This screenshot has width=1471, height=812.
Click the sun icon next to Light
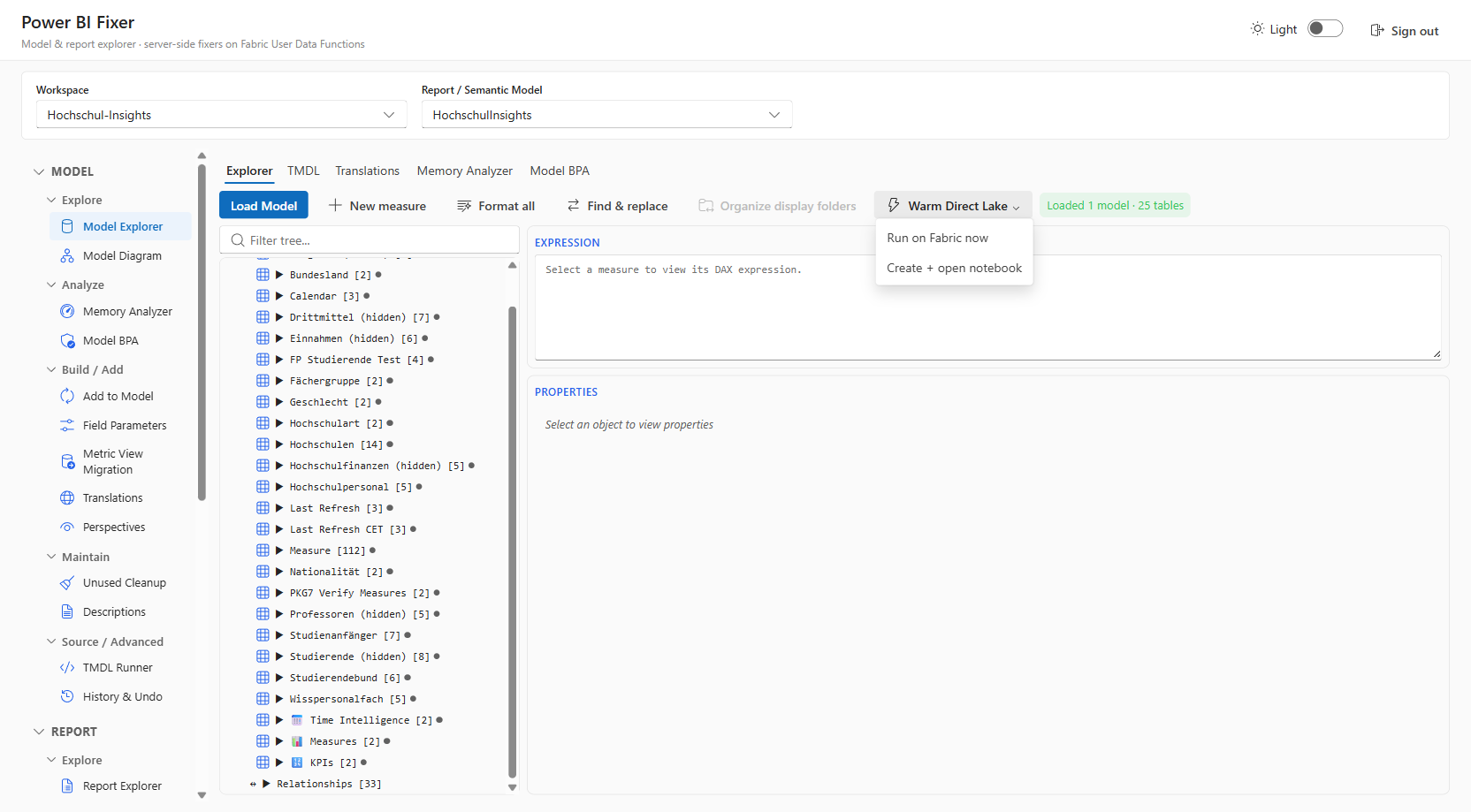pyautogui.click(x=1257, y=29)
